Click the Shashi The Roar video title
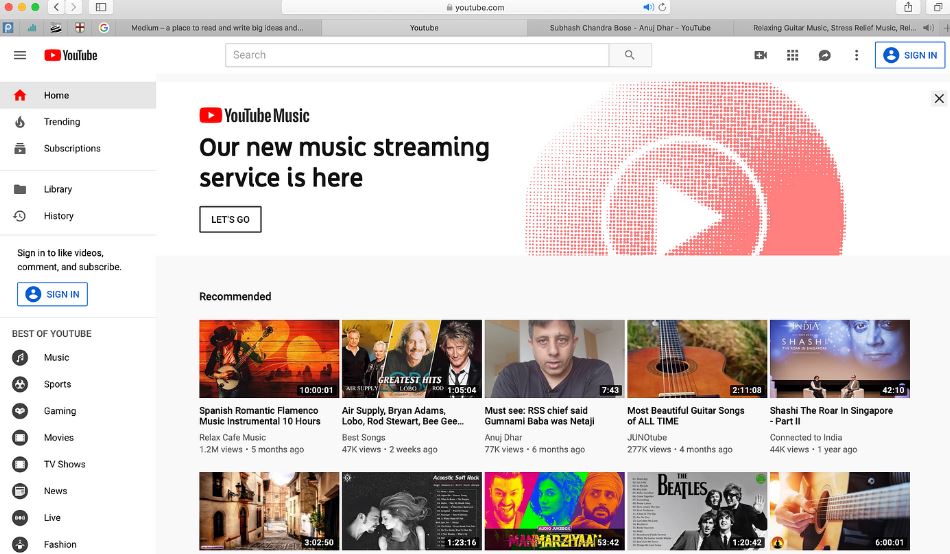The width and height of the screenshot is (950, 554). (831, 416)
